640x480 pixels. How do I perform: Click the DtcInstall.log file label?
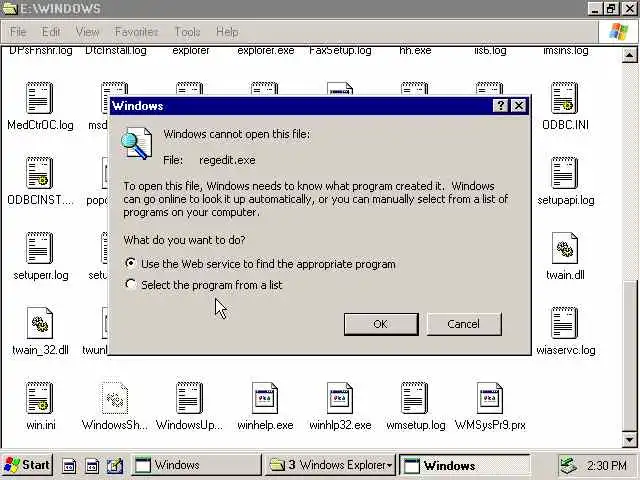pos(116,51)
